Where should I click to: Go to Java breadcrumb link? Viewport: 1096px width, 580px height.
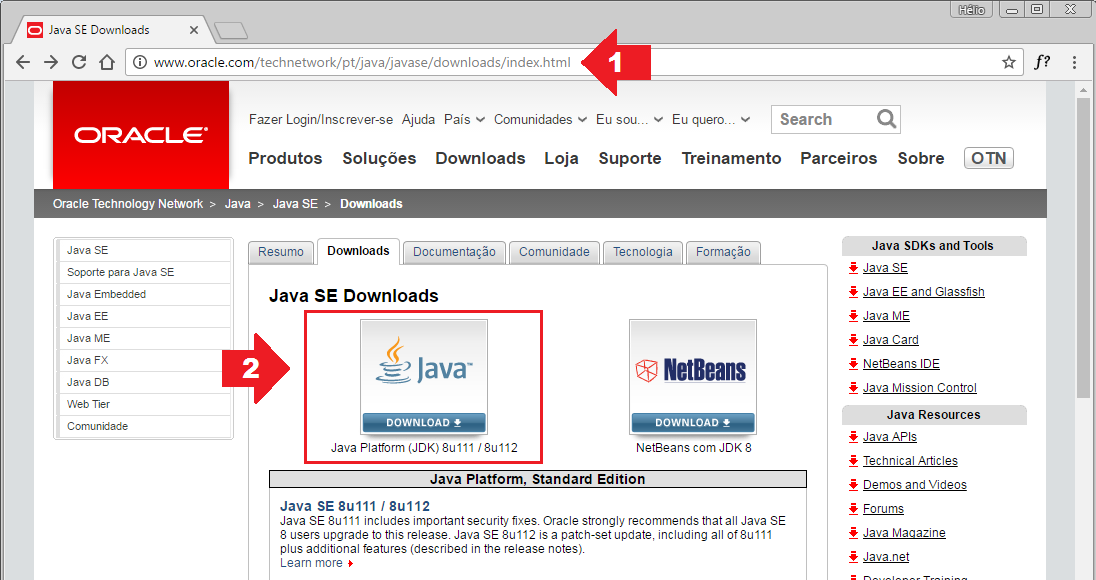(x=238, y=204)
